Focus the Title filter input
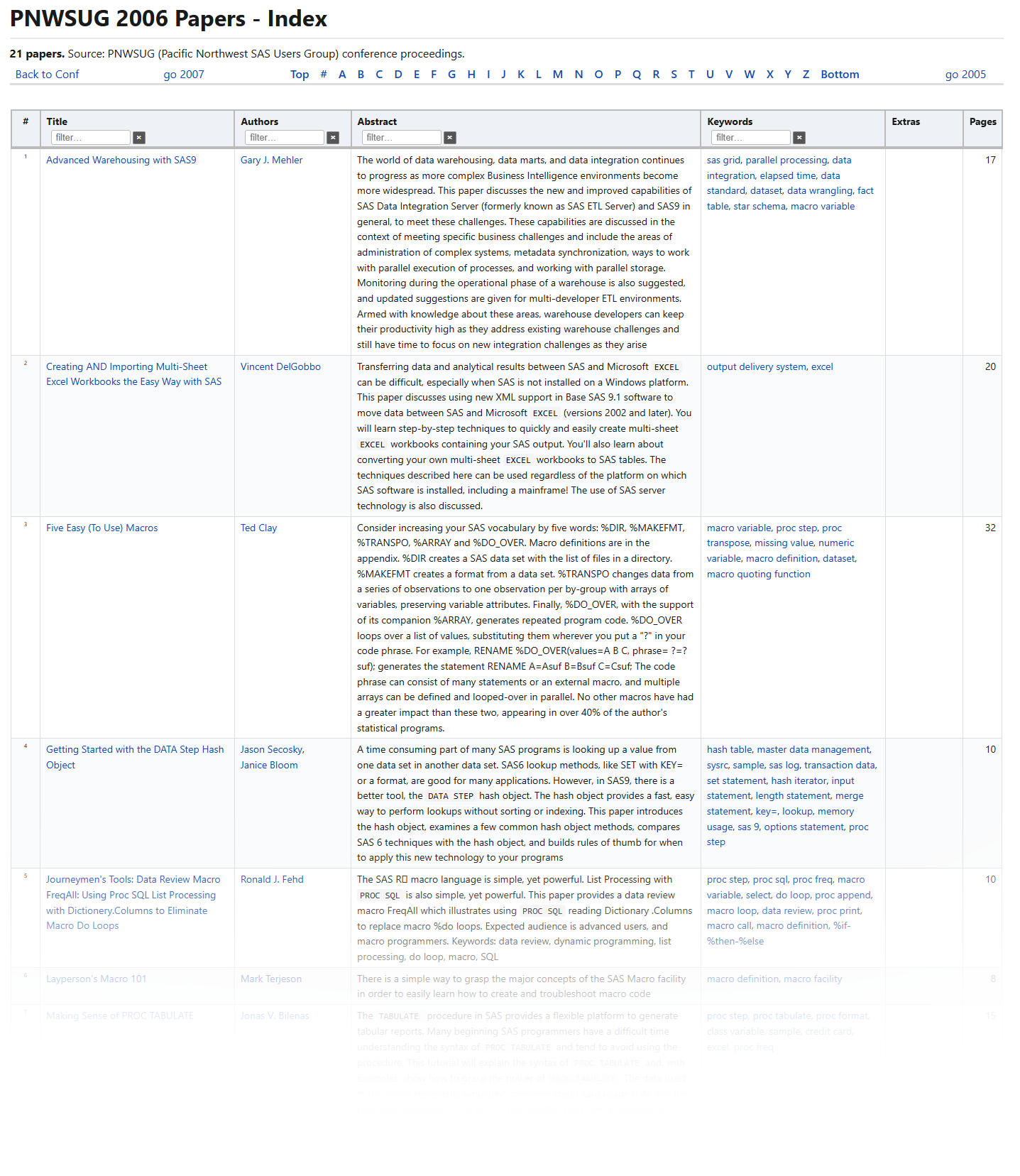Image resolution: width=1020 pixels, height=1176 pixels. coord(91,138)
